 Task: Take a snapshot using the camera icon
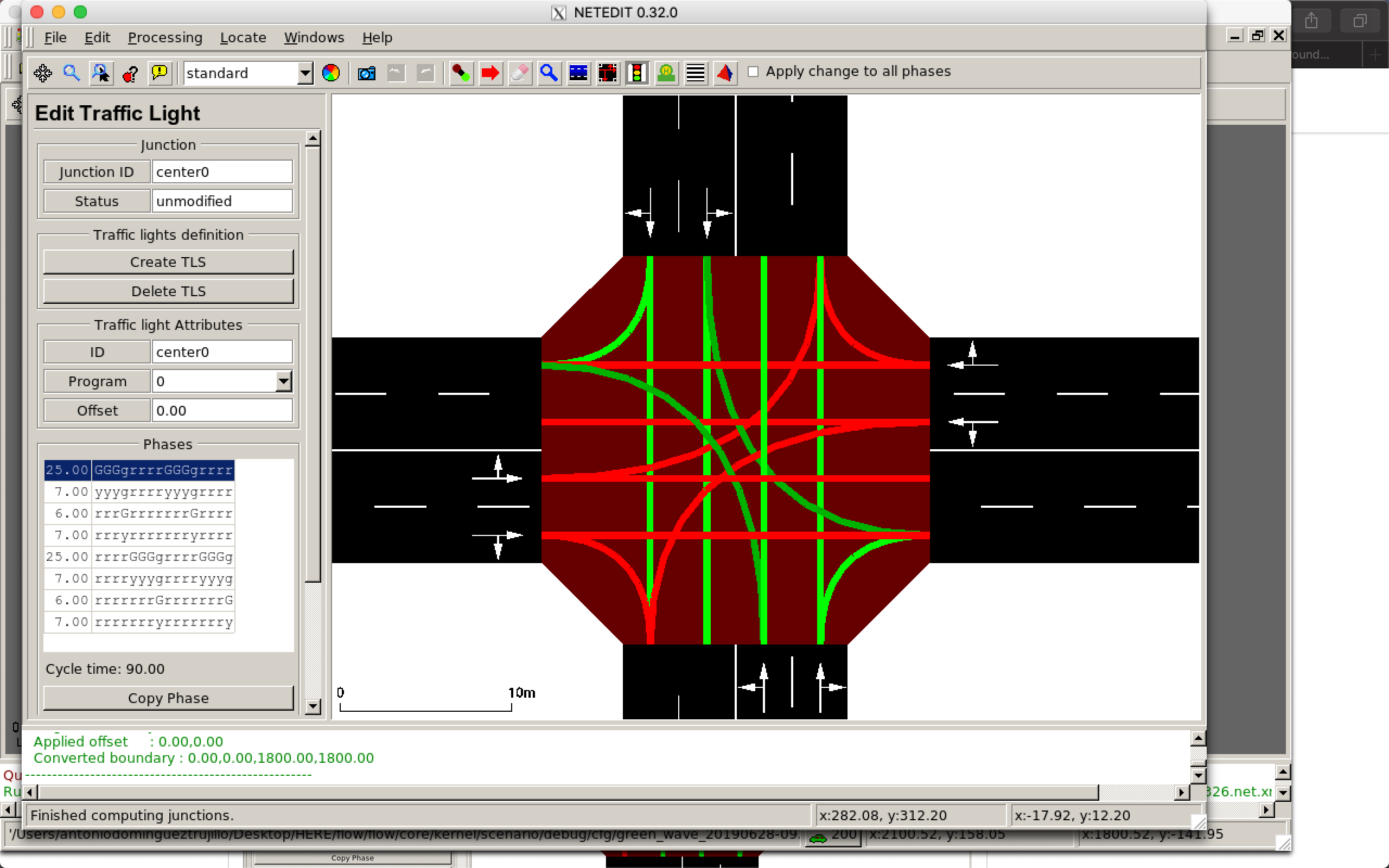tap(366, 73)
